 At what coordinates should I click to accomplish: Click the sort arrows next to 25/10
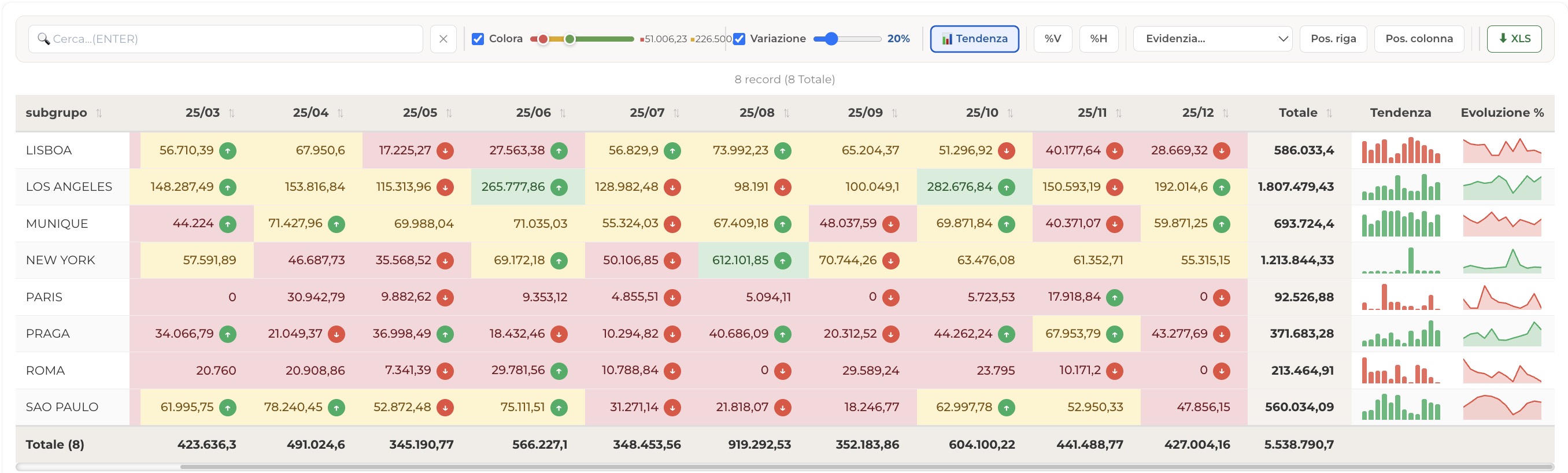tap(1011, 113)
